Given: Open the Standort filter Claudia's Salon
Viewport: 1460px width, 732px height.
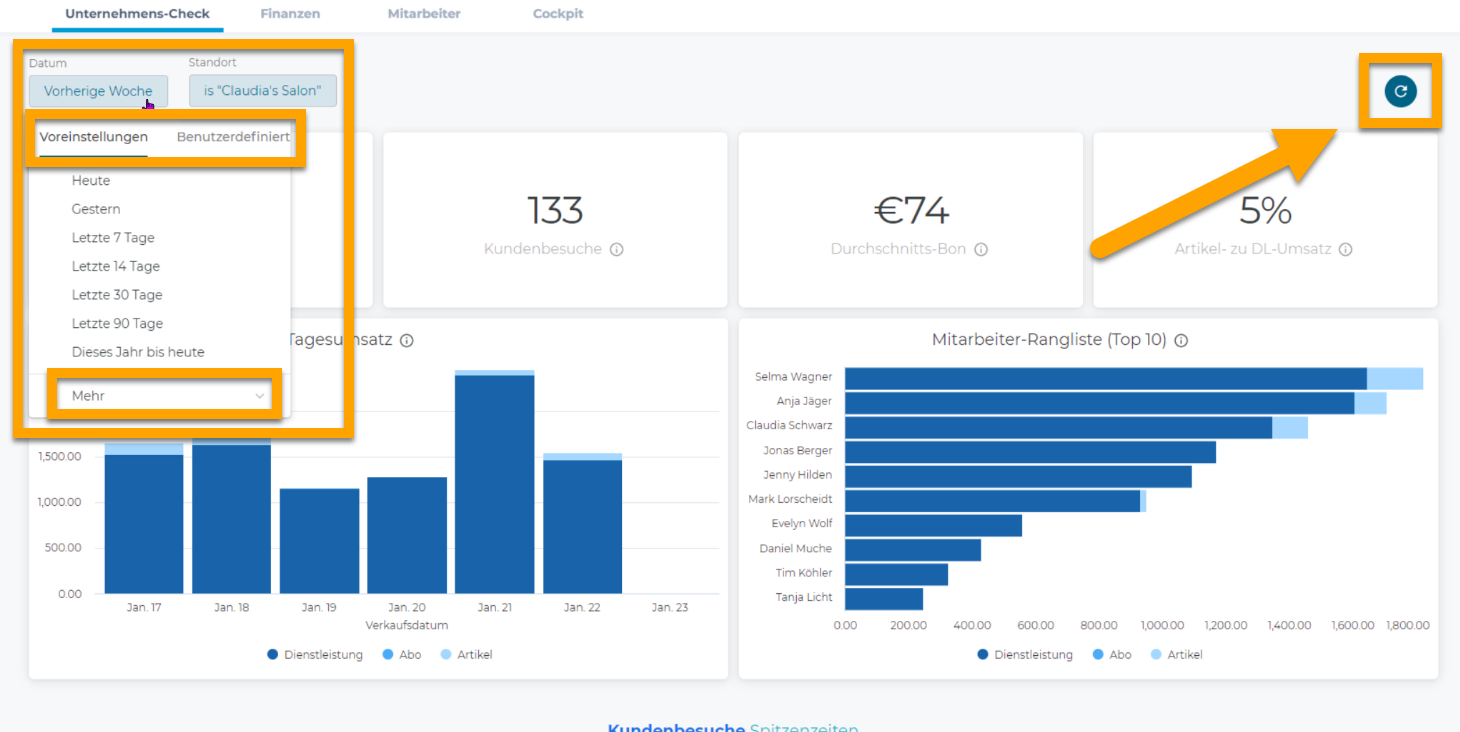Looking at the screenshot, I should pyautogui.click(x=262, y=91).
